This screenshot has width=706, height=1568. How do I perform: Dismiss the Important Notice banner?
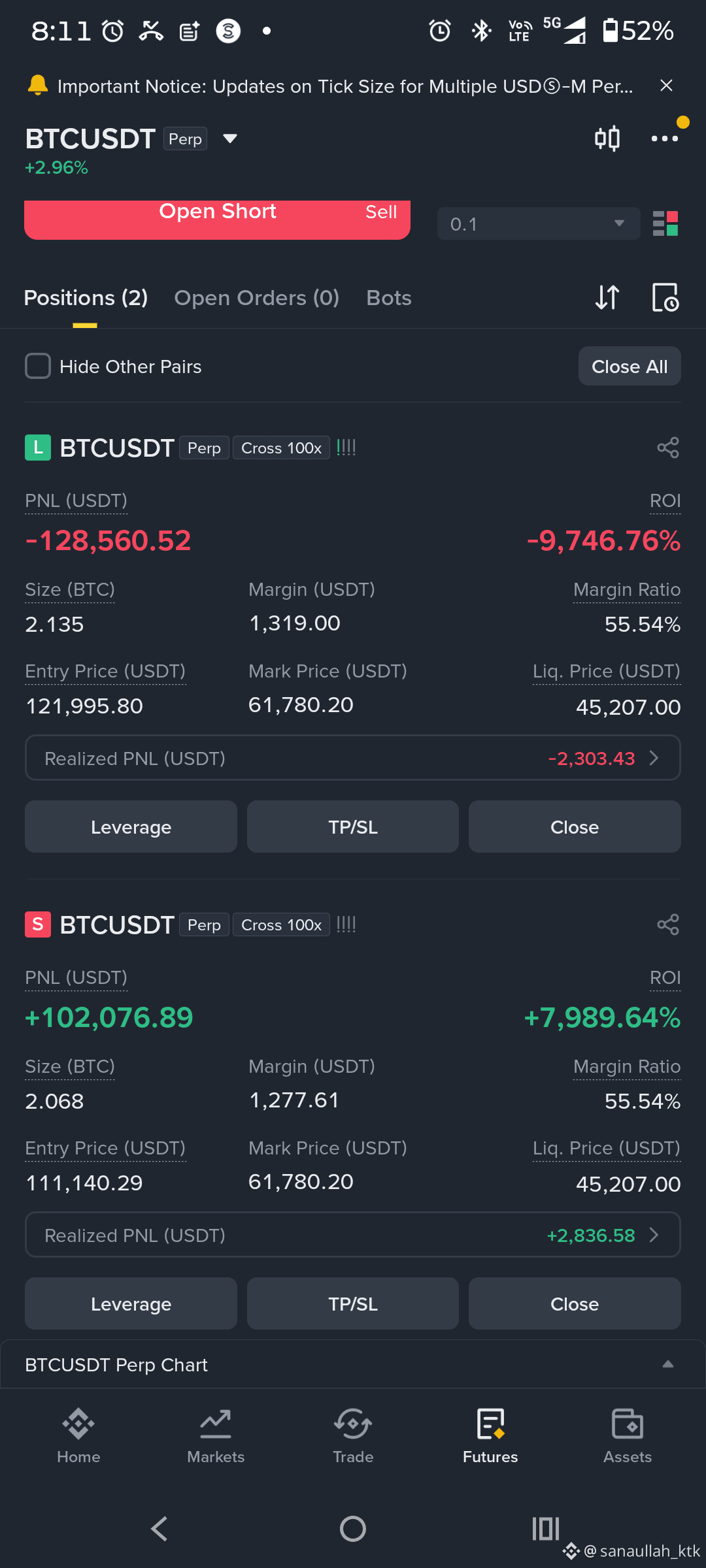pyautogui.click(x=666, y=86)
